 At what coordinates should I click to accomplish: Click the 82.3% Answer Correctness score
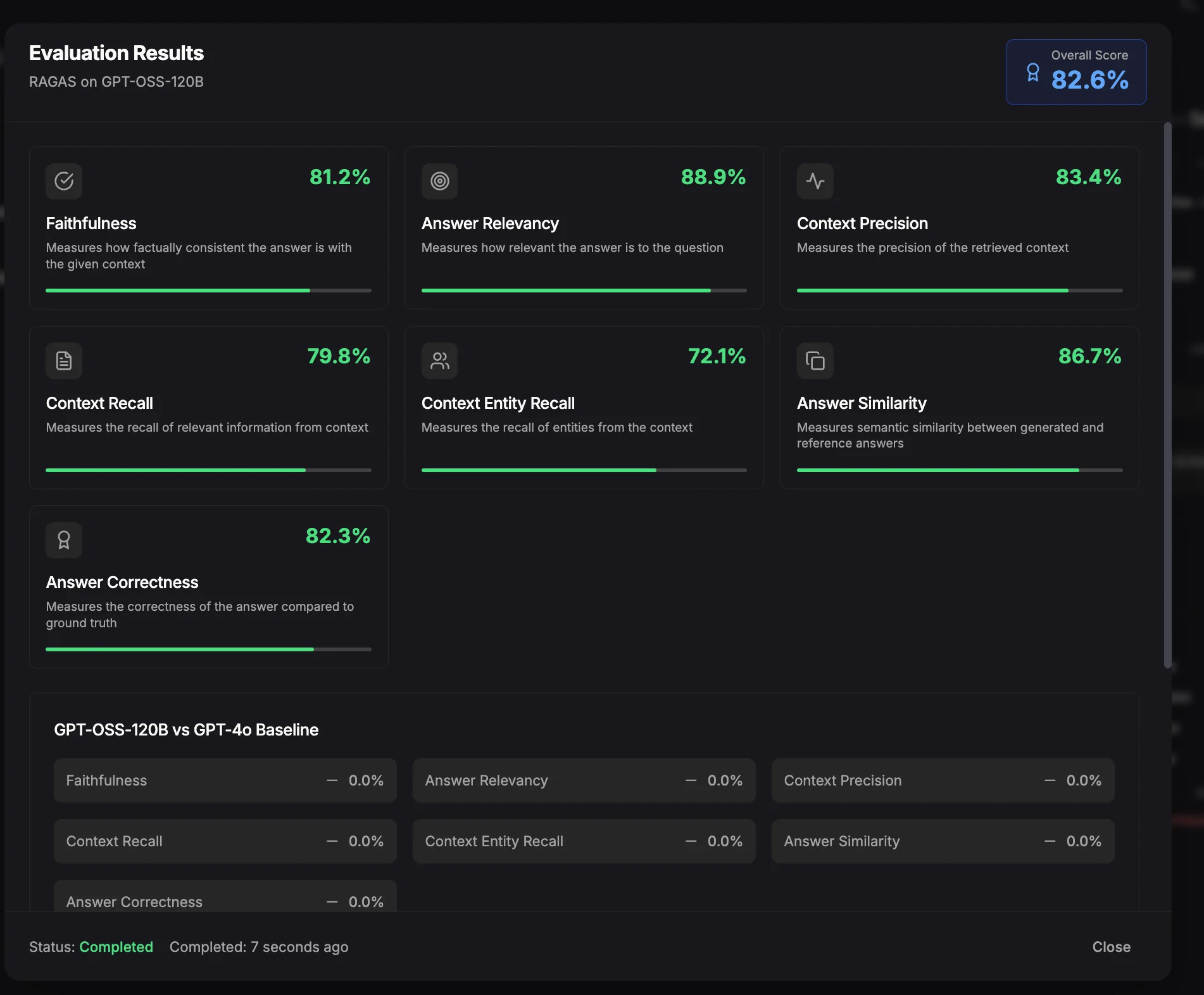point(338,536)
